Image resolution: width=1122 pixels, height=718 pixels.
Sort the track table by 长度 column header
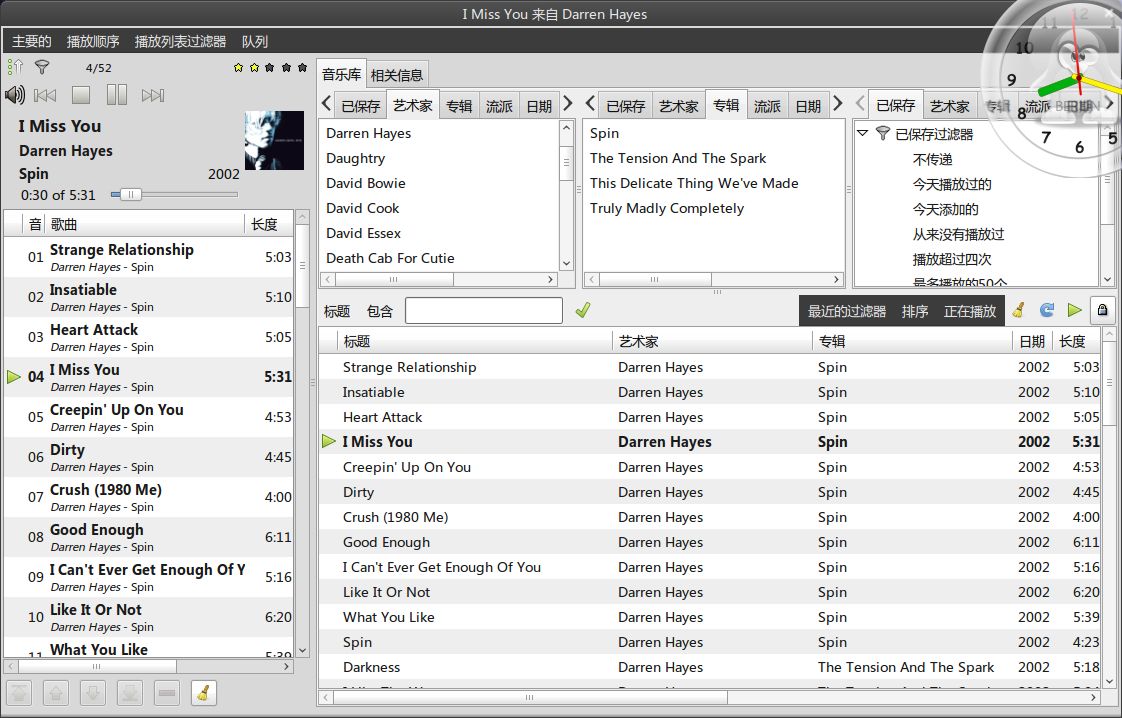[1076, 341]
